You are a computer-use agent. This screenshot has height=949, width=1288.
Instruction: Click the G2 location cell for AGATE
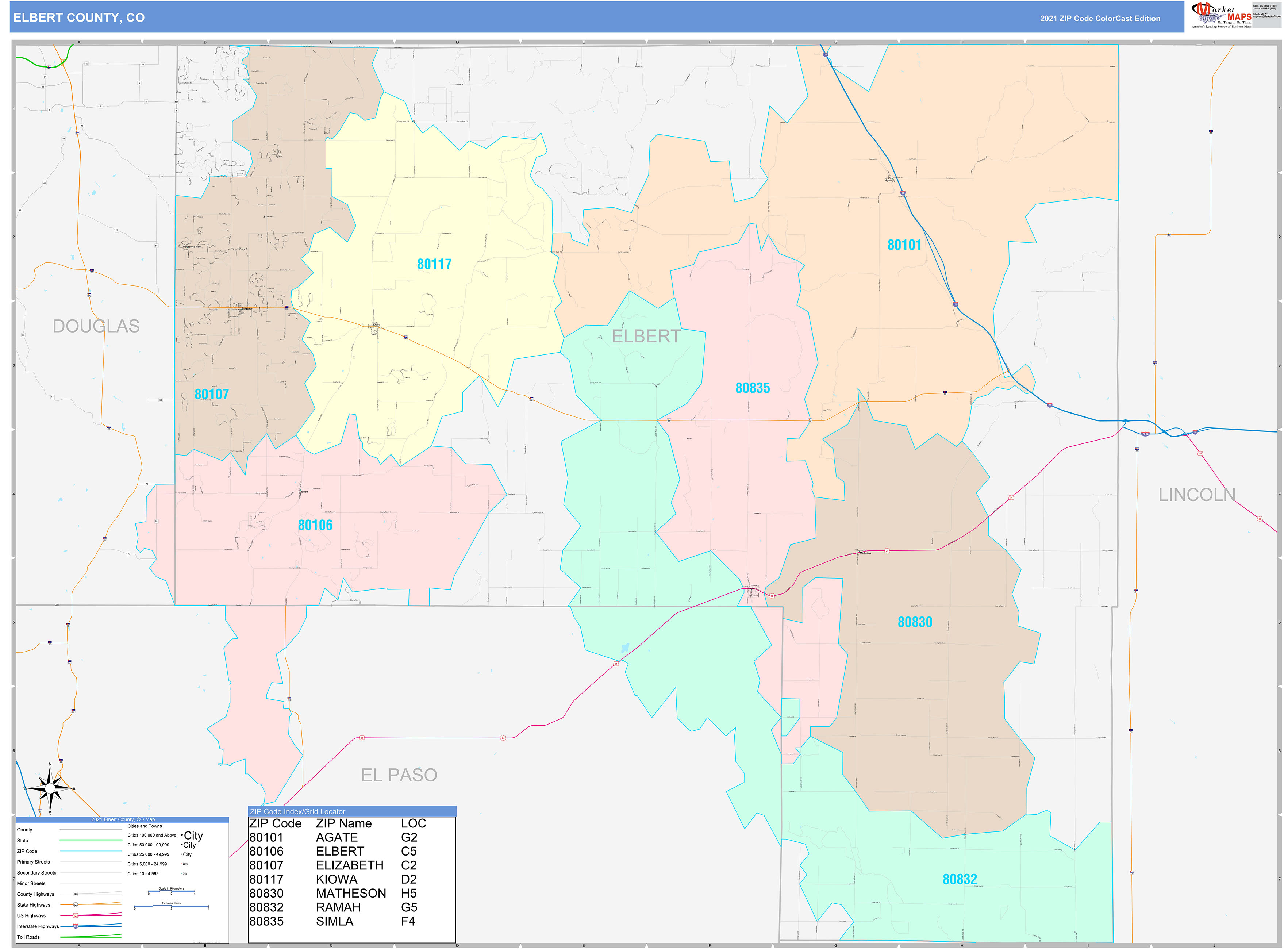pyautogui.click(x=408, y=838)
